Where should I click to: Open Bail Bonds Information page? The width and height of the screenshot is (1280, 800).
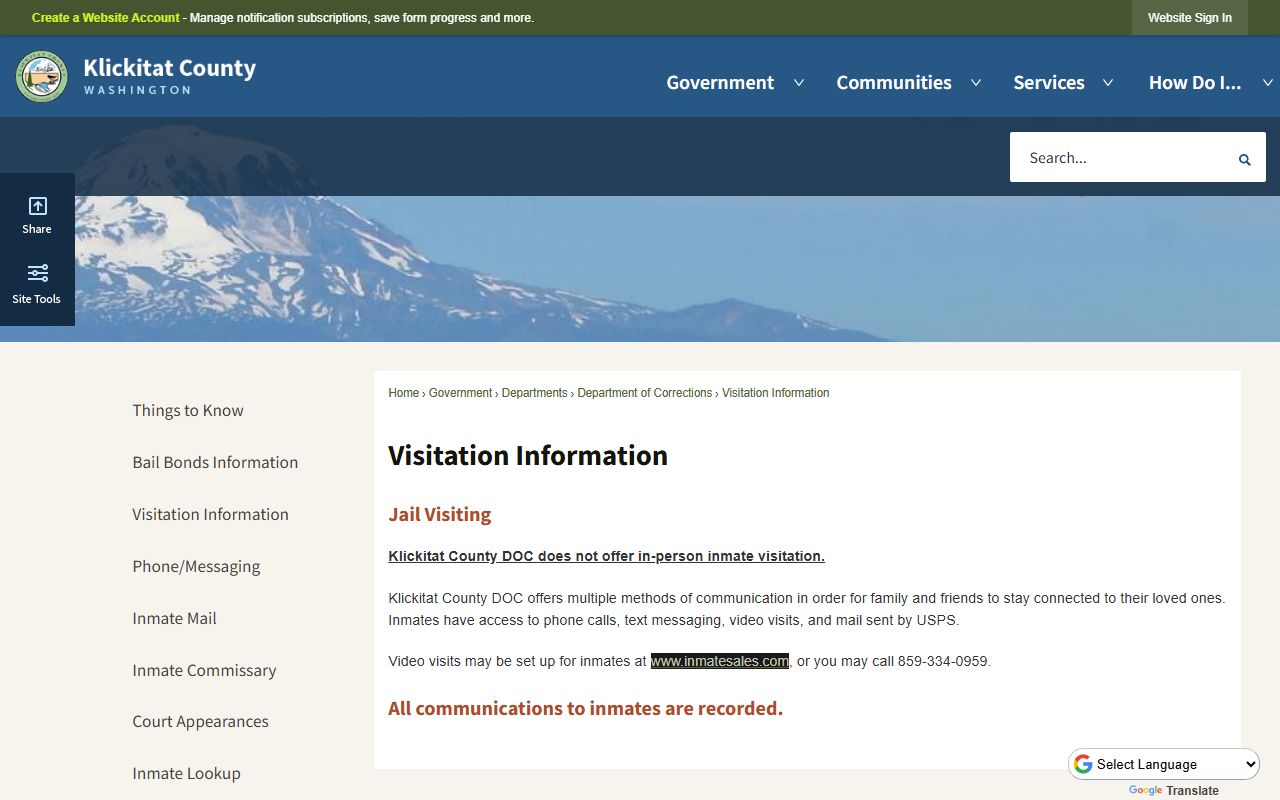click(215, 462)
